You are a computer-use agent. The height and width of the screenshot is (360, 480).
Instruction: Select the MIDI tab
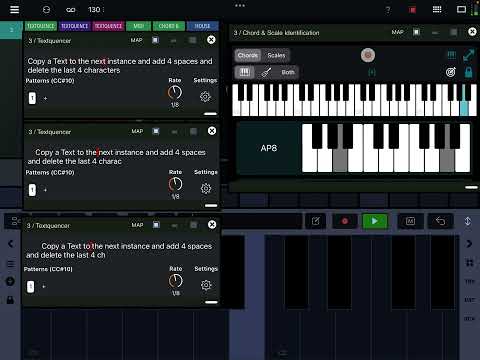tap(138, 26)
